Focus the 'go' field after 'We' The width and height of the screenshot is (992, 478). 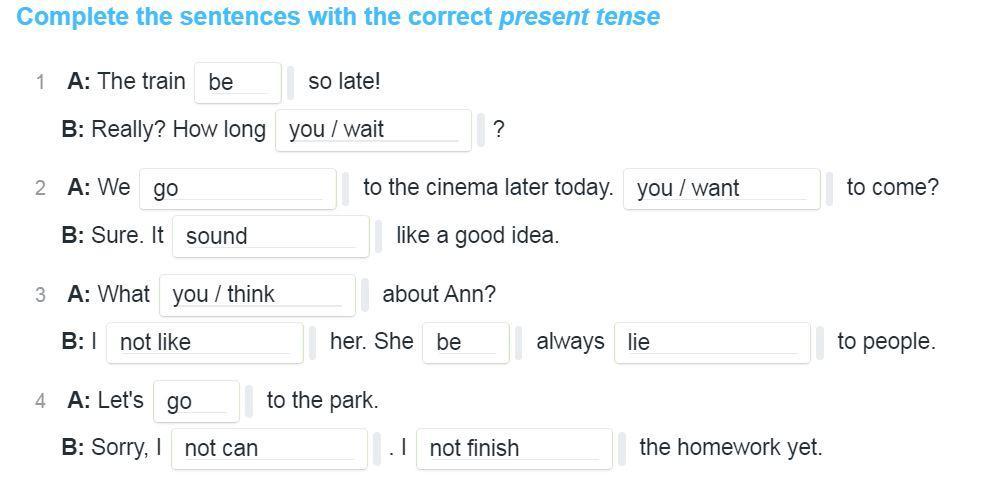pos(237,188)
